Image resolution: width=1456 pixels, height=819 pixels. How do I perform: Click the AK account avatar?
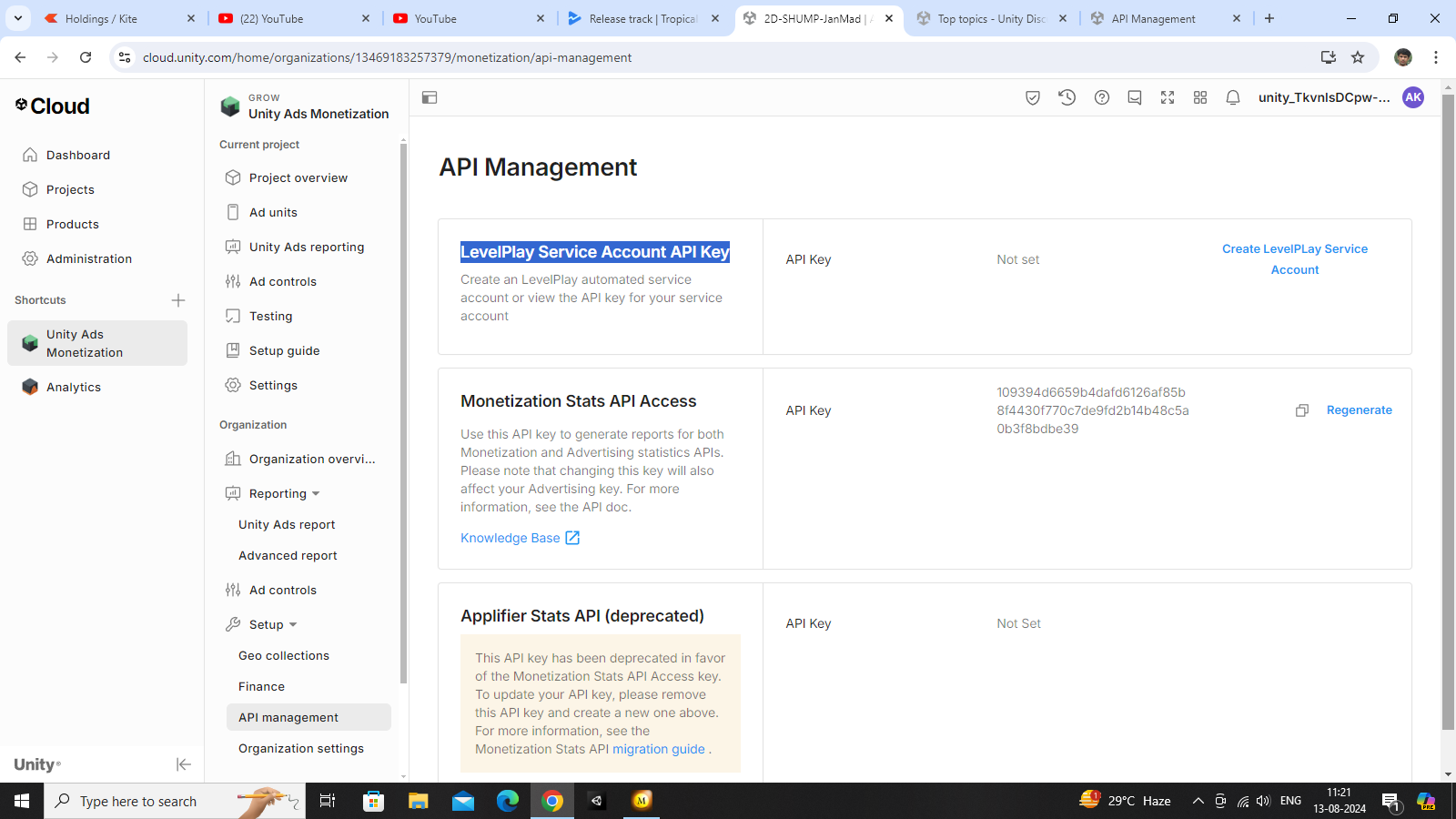click(x=1412, y=97)
